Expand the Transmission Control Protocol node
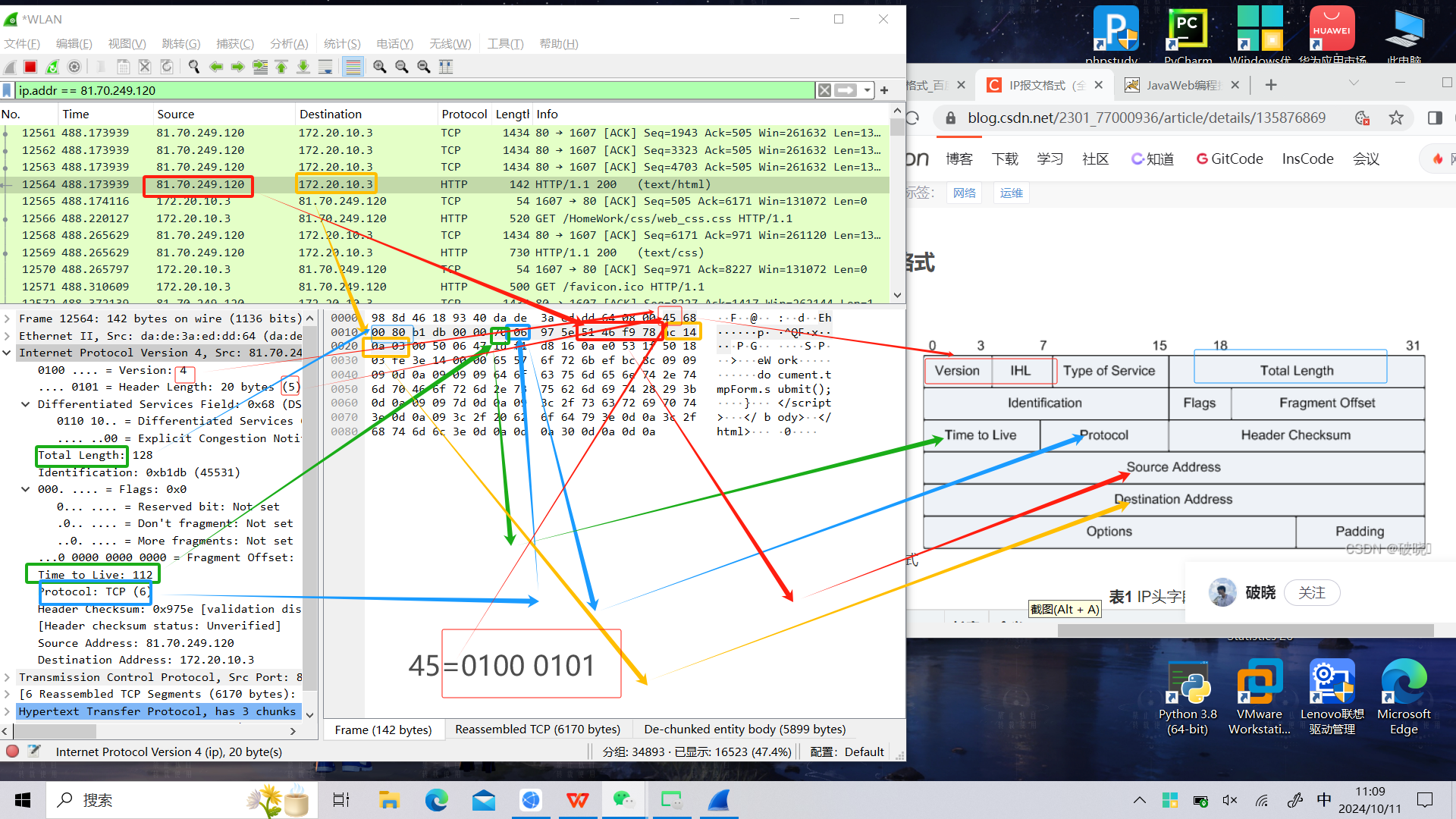1456x819 pixels. click(x=7, y=677)
